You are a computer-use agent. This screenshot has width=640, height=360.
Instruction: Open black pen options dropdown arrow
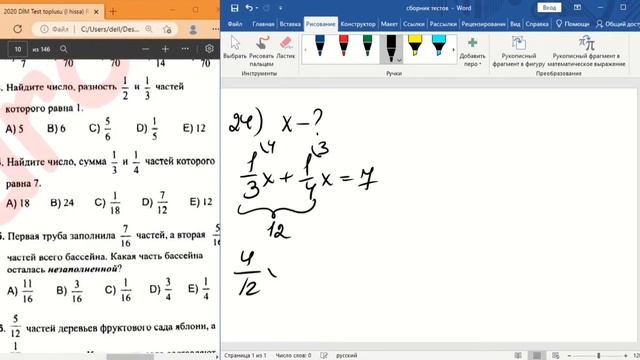[399, 60]
